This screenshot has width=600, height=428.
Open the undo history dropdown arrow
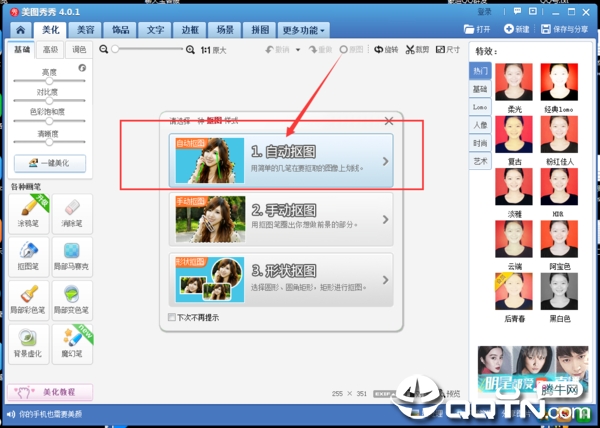point(298,50)
